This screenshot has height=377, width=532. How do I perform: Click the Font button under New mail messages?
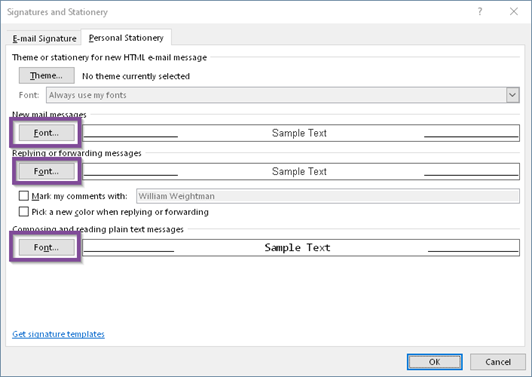[46, 133]
